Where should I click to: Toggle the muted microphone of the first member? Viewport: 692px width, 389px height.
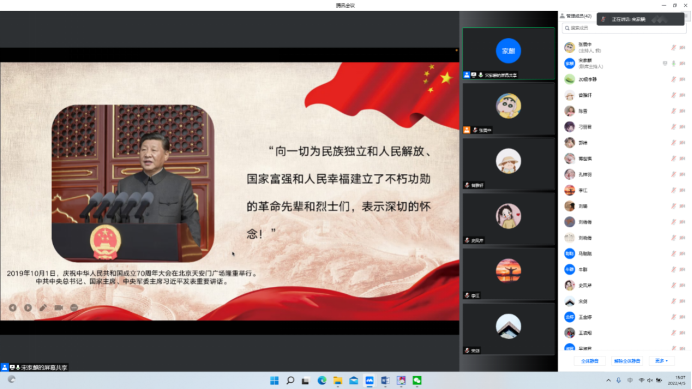click(x=673, y=48)
